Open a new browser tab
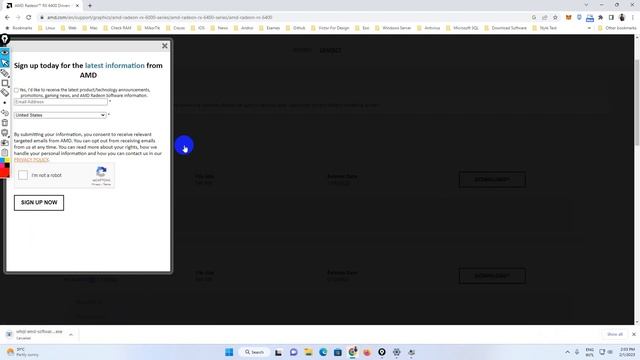640x360 pixels. click(x=90, y=6)
